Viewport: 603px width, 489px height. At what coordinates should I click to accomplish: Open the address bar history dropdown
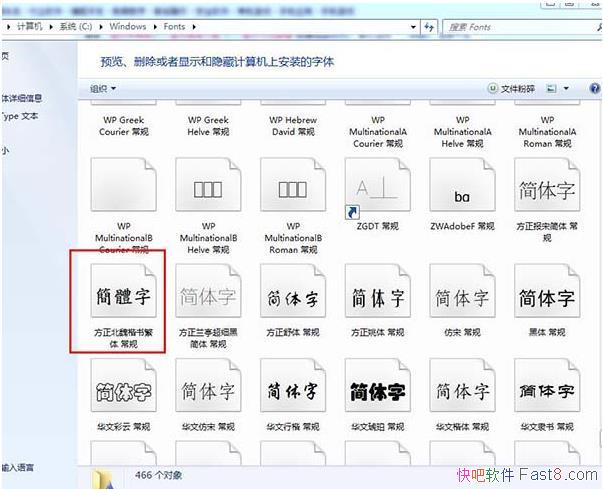click(415, 27)
